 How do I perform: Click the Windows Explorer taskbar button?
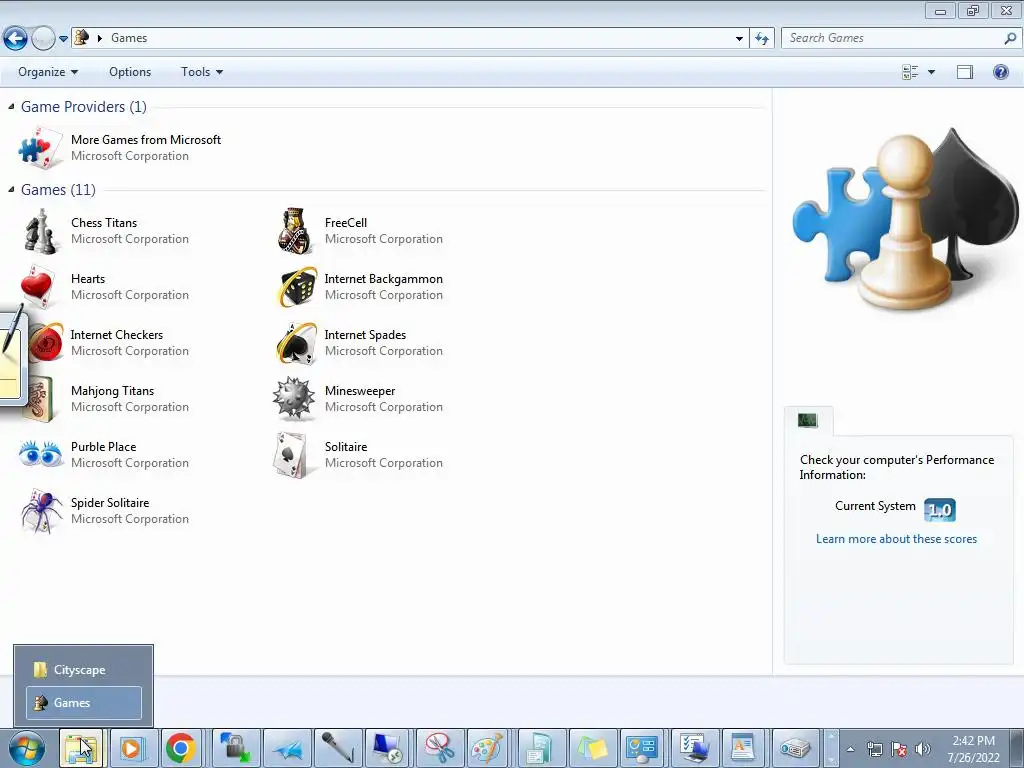81,748
